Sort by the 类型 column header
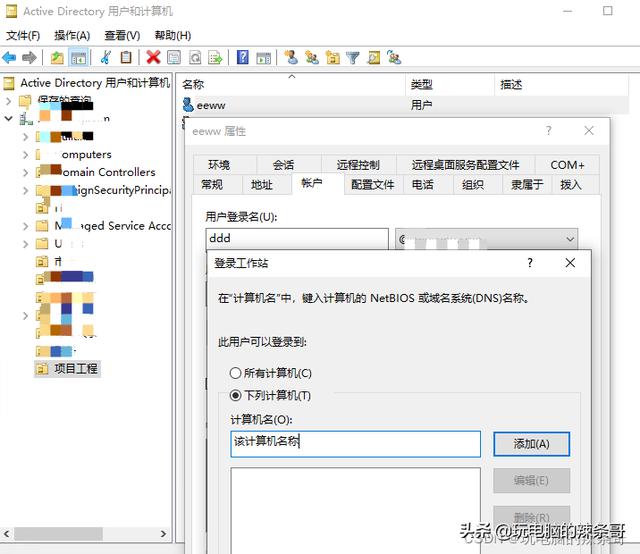640x554 pixels. [450, 85]
